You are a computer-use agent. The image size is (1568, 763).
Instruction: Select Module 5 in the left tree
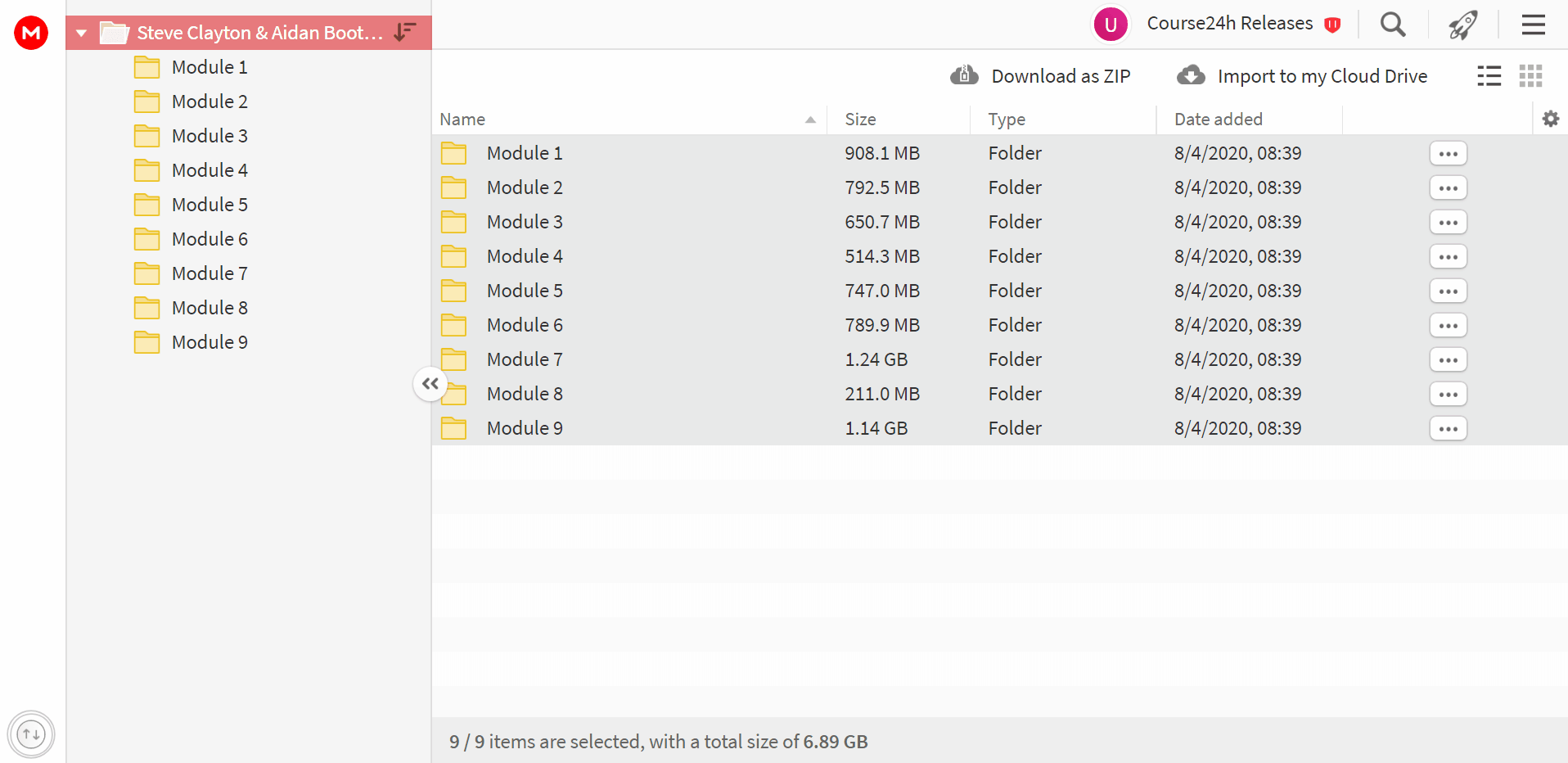(x=210, y=205)
